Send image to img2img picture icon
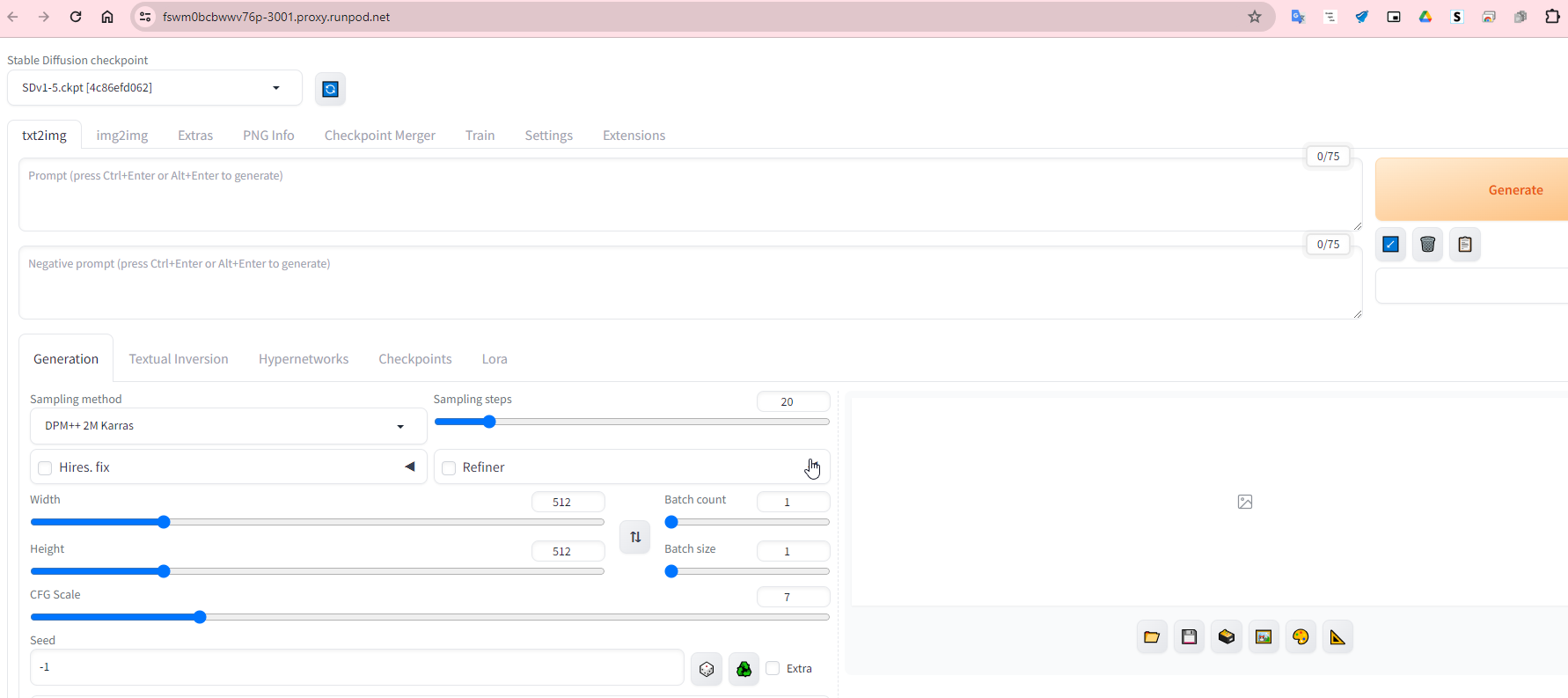 1264,637
